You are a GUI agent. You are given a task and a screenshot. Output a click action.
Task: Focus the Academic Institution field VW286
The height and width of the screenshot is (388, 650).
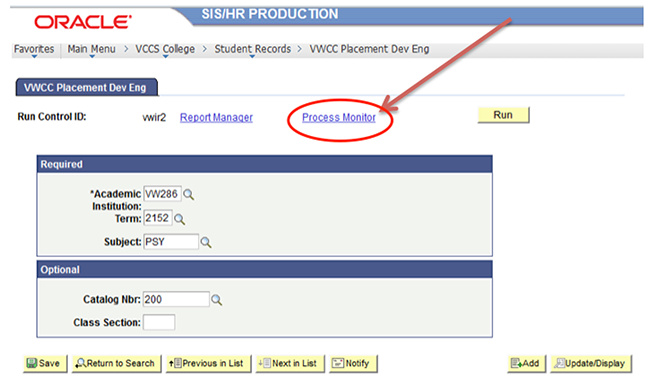pos(162,194)
